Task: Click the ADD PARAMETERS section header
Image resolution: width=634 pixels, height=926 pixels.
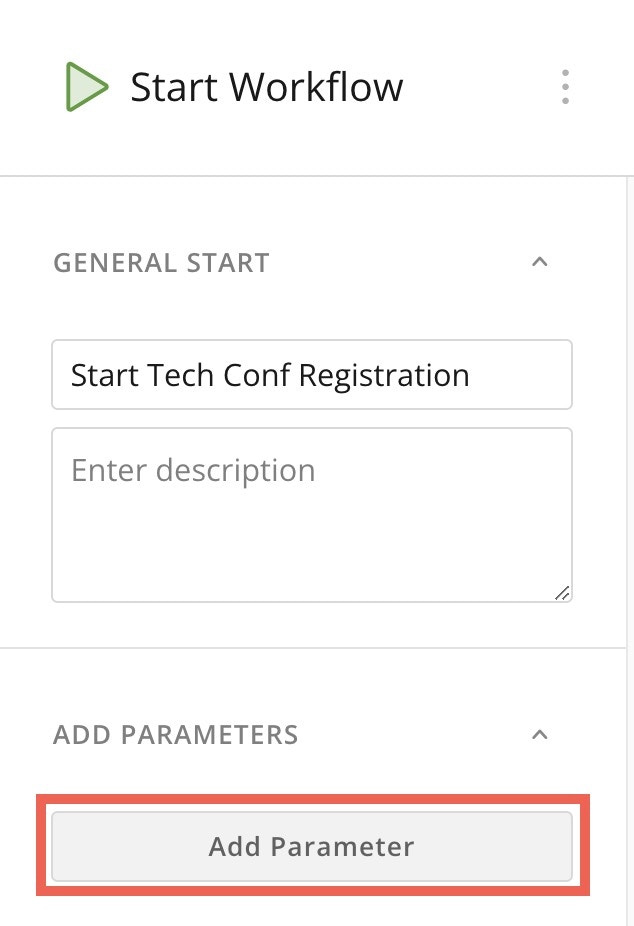Action: click(x=176, y=736)
